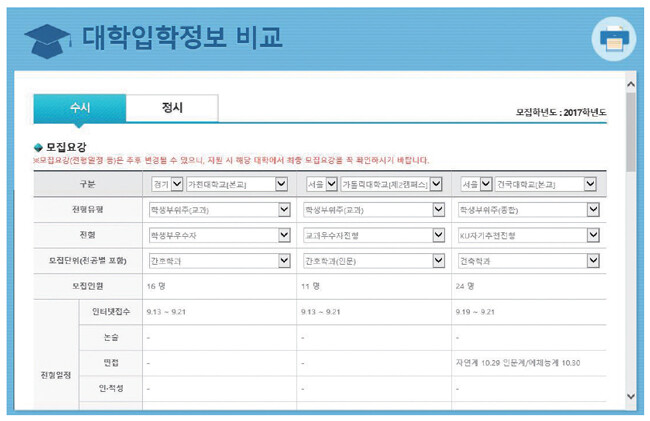Switch to the 수시 tab

point(80,108)
